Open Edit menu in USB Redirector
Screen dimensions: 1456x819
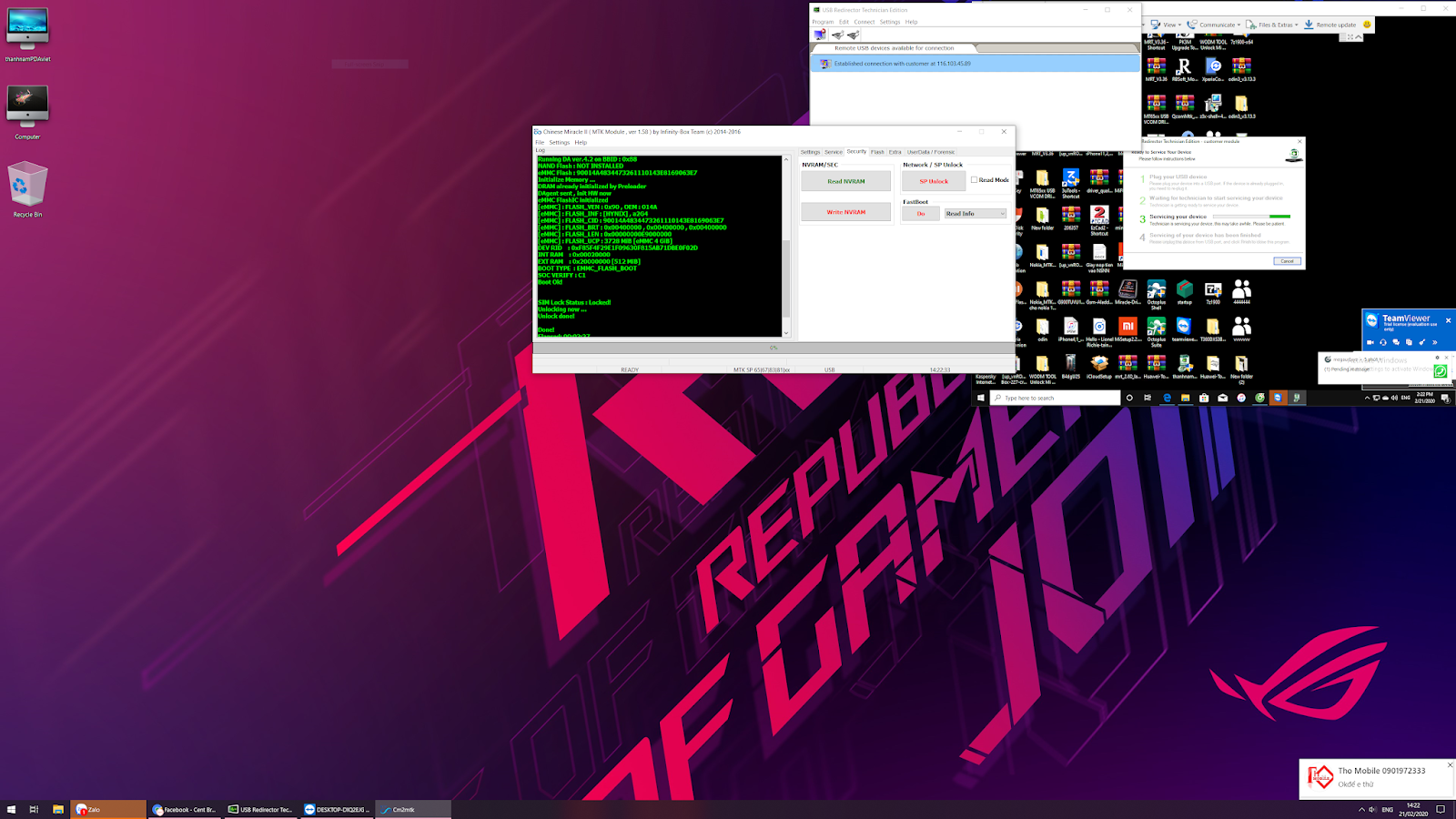(x=844, y=22)
